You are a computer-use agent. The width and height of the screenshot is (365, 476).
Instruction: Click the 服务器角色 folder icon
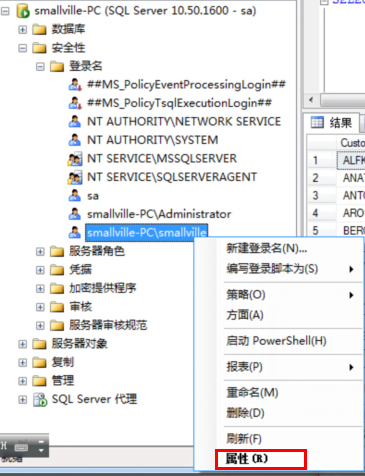click(x=57, y=251)
